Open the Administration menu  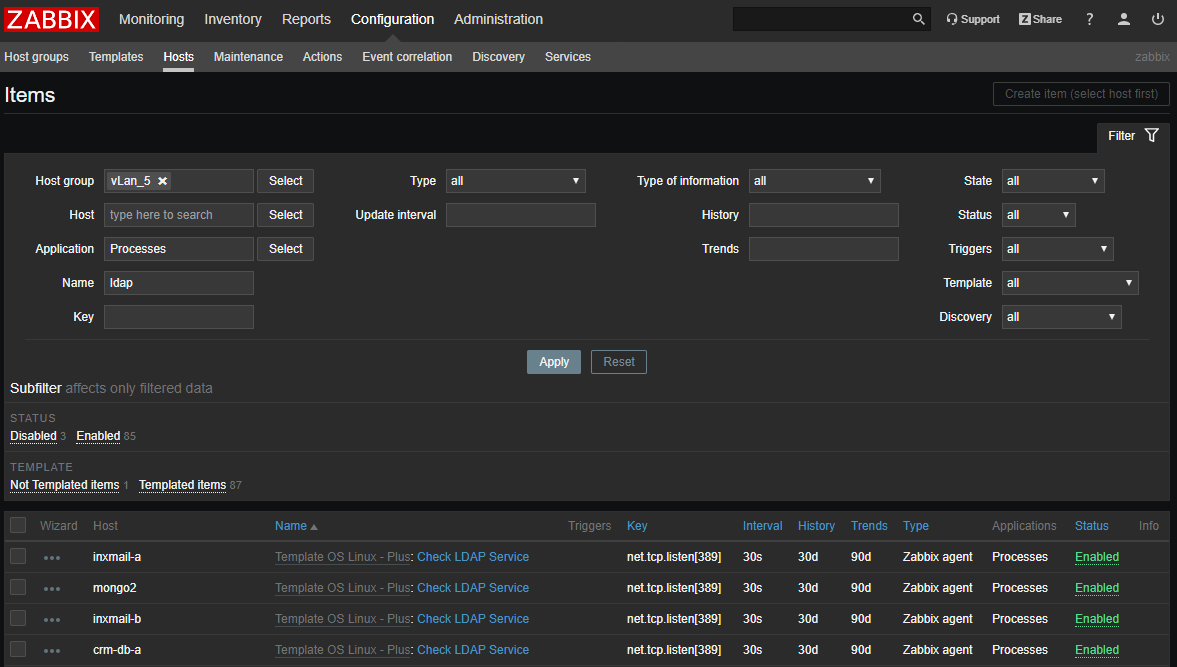tap(498, 19)
